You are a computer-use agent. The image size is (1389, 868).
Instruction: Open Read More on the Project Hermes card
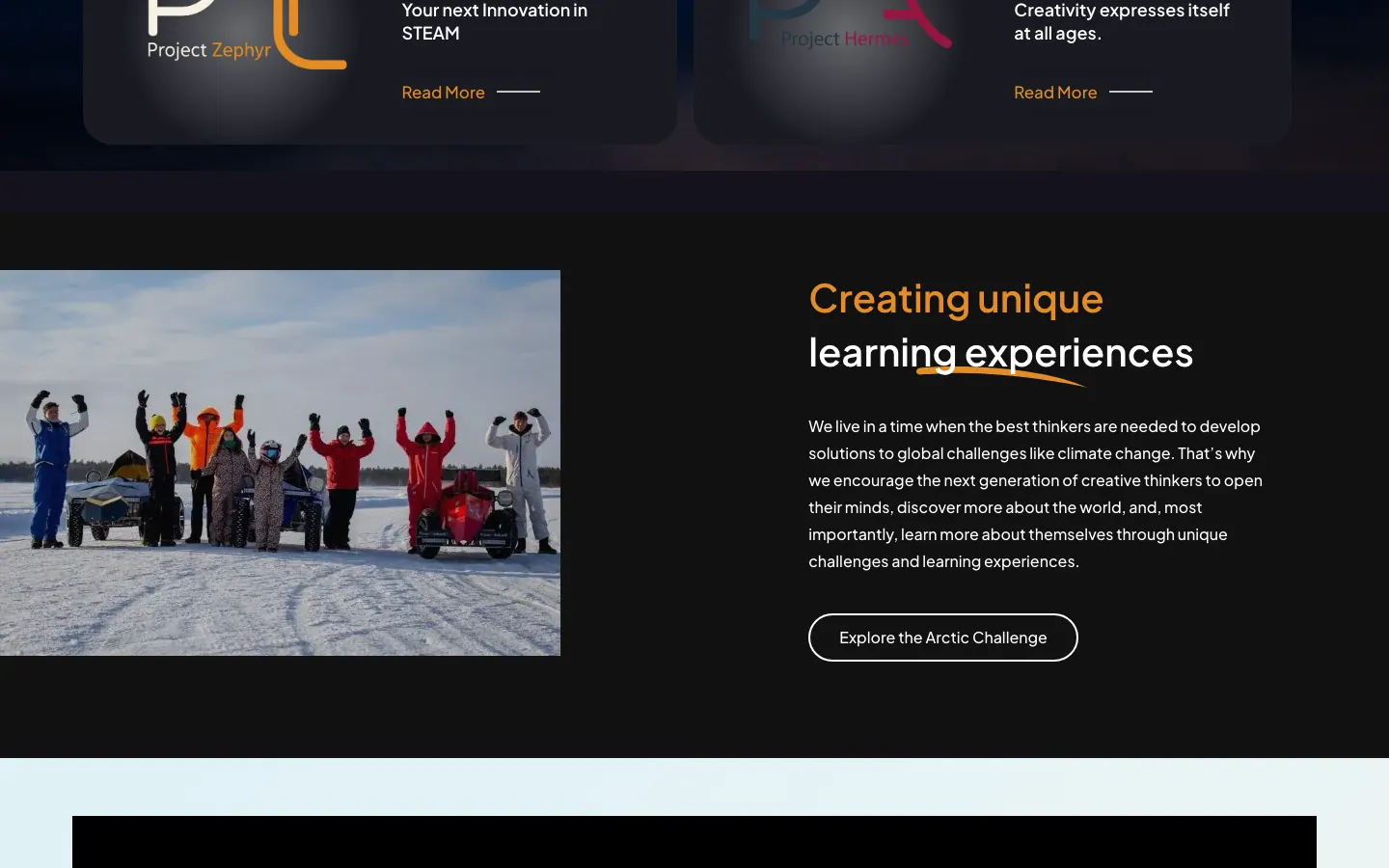tap(1083, 93)
